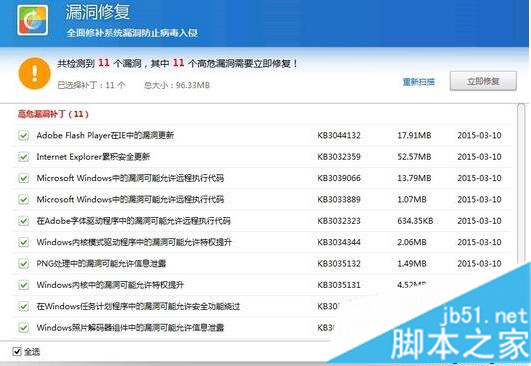Click the KB3039066 cell
Image resolution: width=531 pixels, height=366 pixels.
(339, 178)
